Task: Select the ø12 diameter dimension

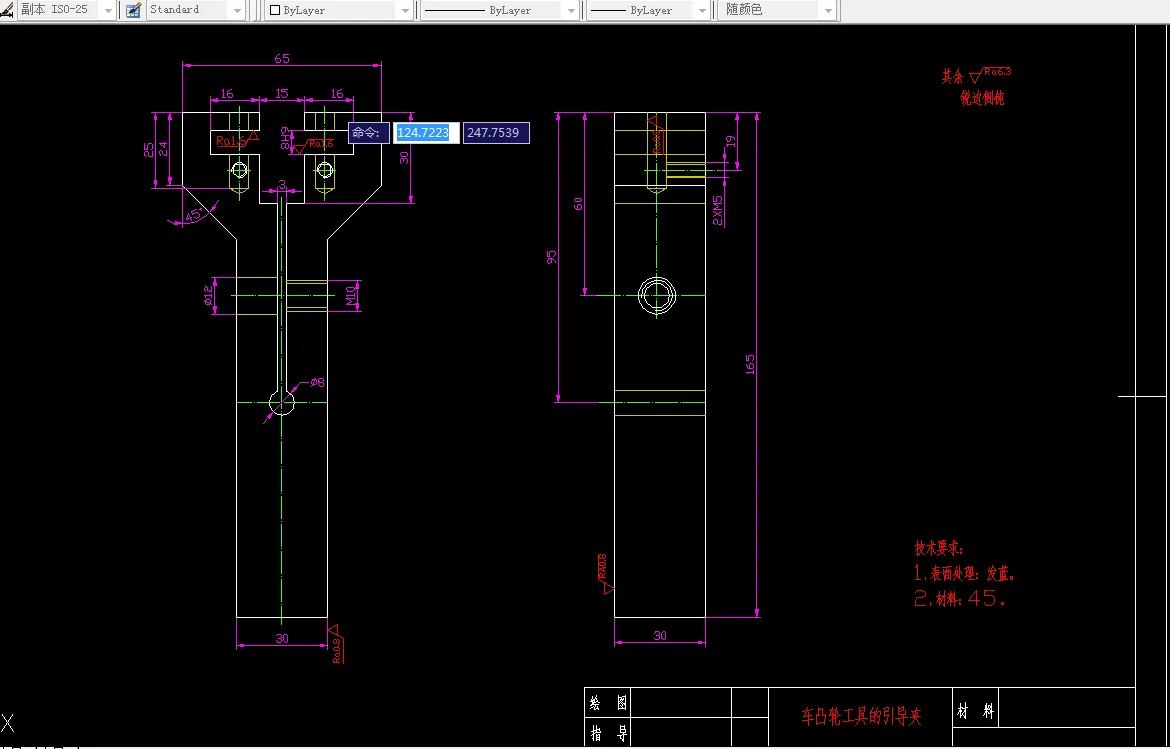Action: (209, 296)
